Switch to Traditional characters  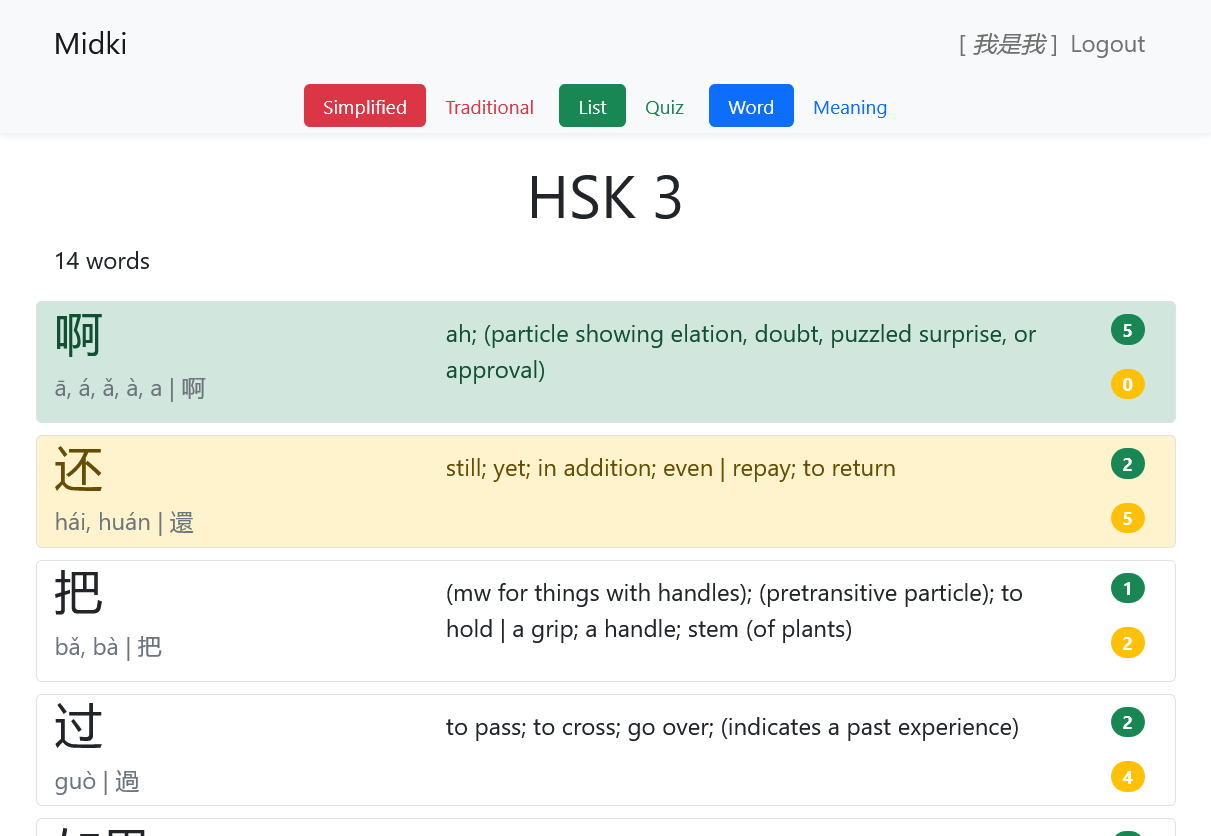coord(489,107)
